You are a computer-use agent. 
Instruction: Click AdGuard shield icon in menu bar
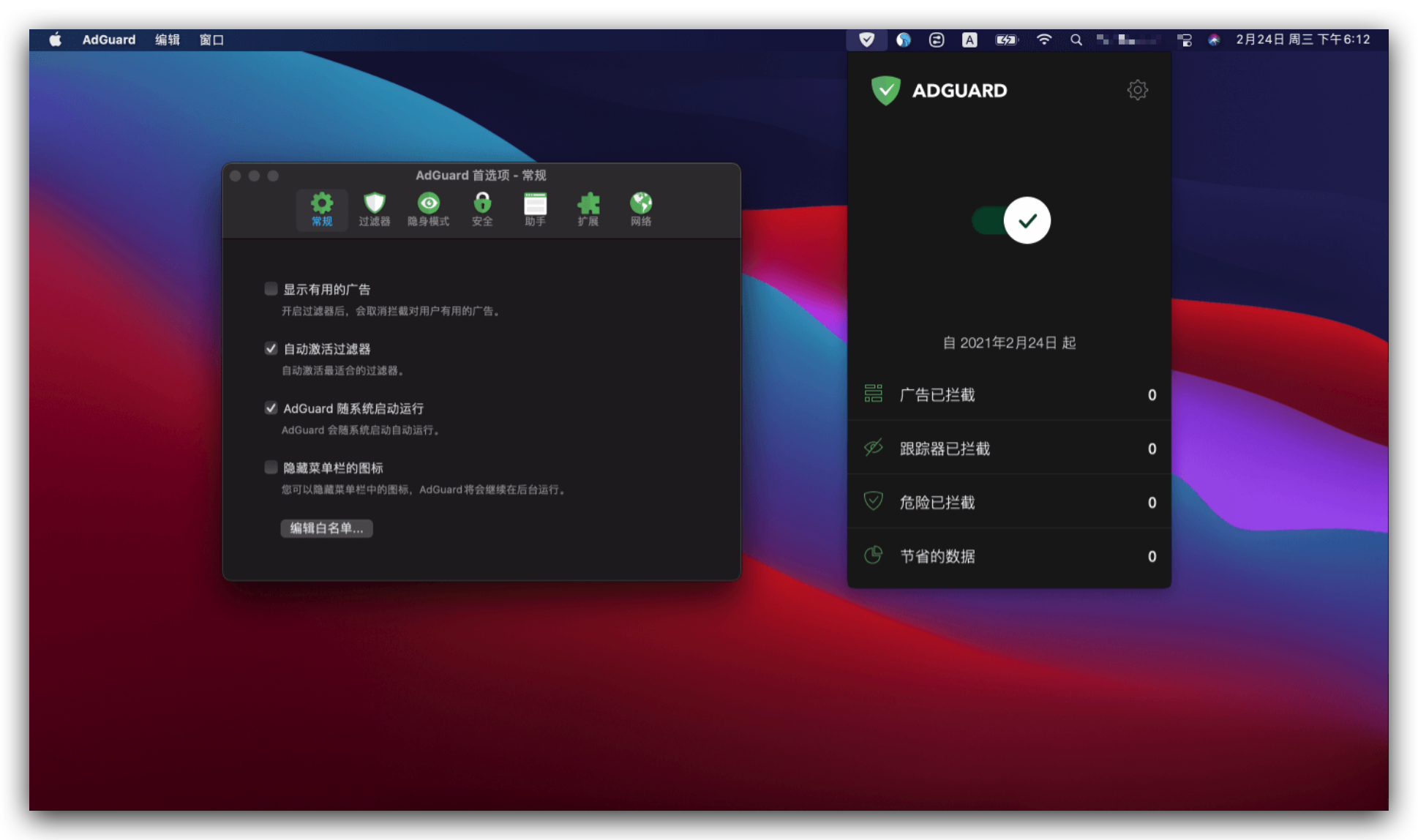(866, 40)
